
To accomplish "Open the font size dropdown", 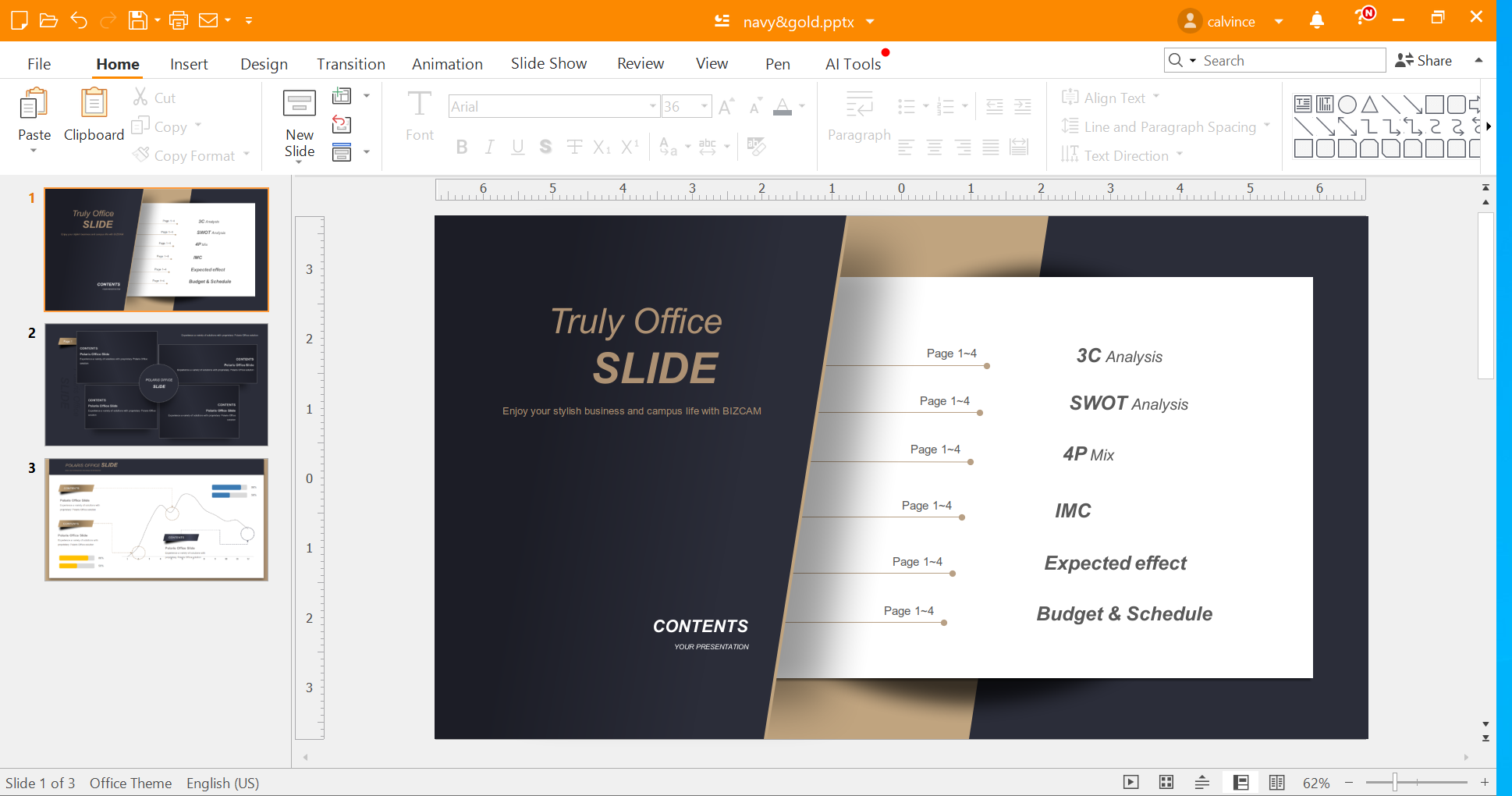I will pyautogui.click(x=704, y=106).
